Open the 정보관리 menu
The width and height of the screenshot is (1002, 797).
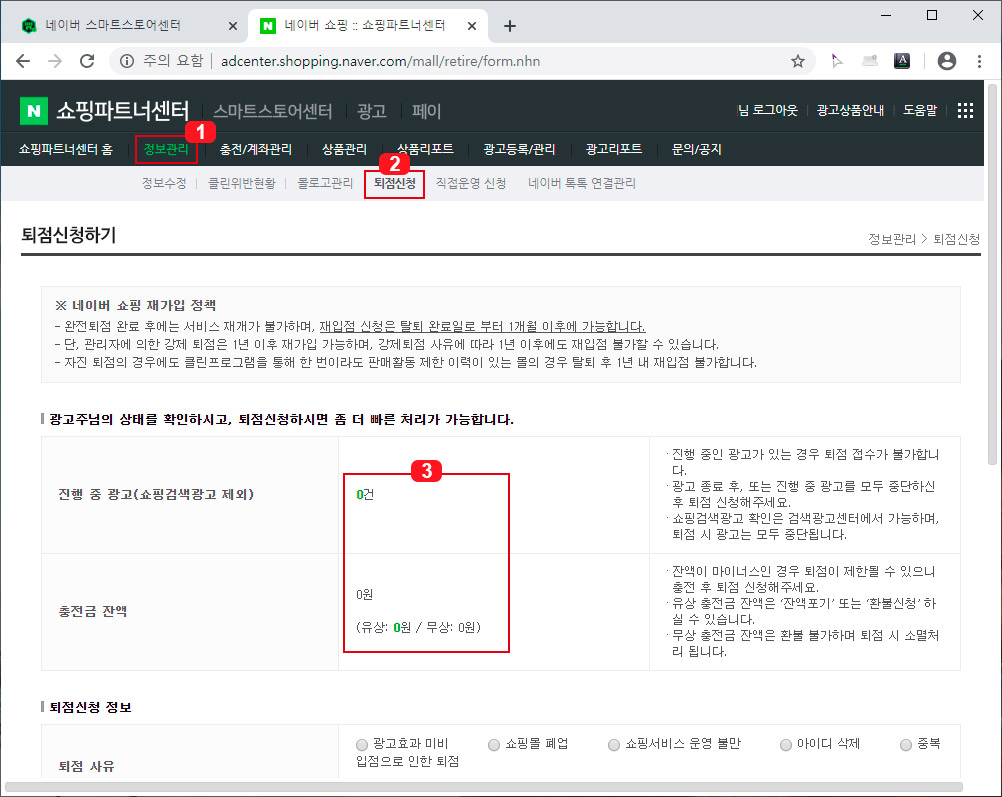coord(166,149)
